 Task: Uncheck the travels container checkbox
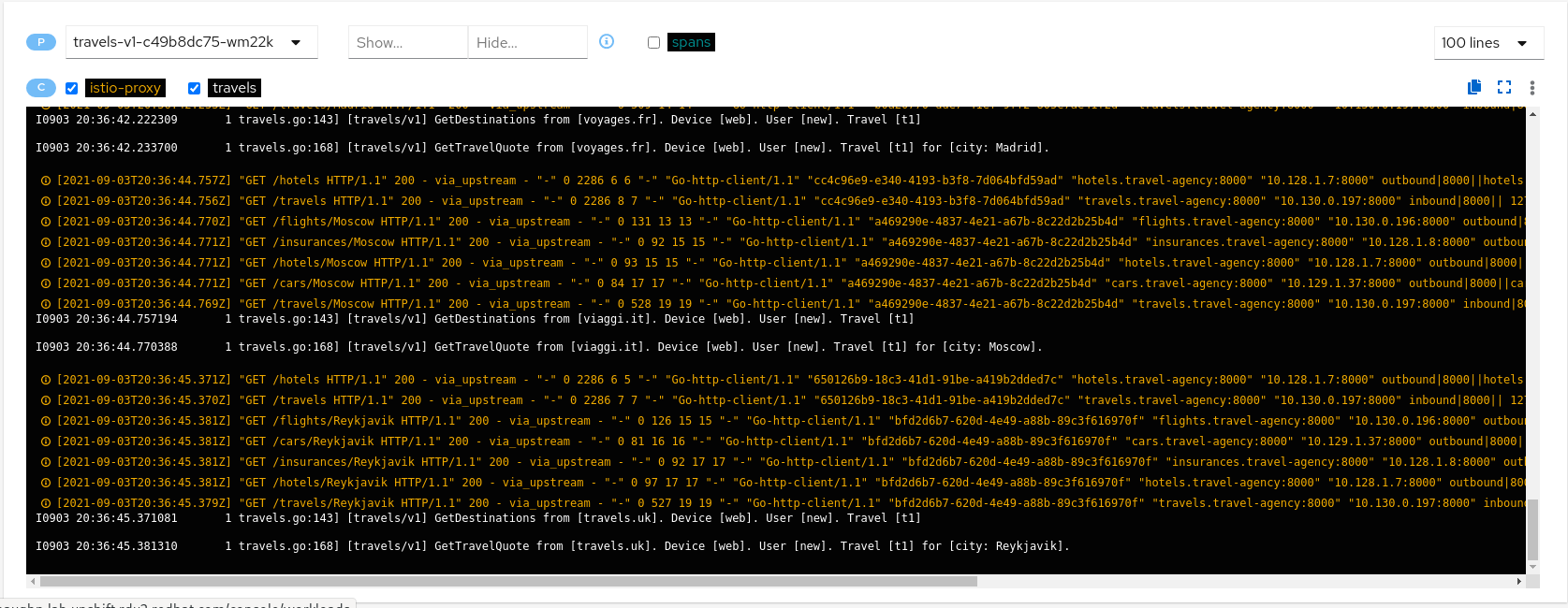(x=194, y=88)
